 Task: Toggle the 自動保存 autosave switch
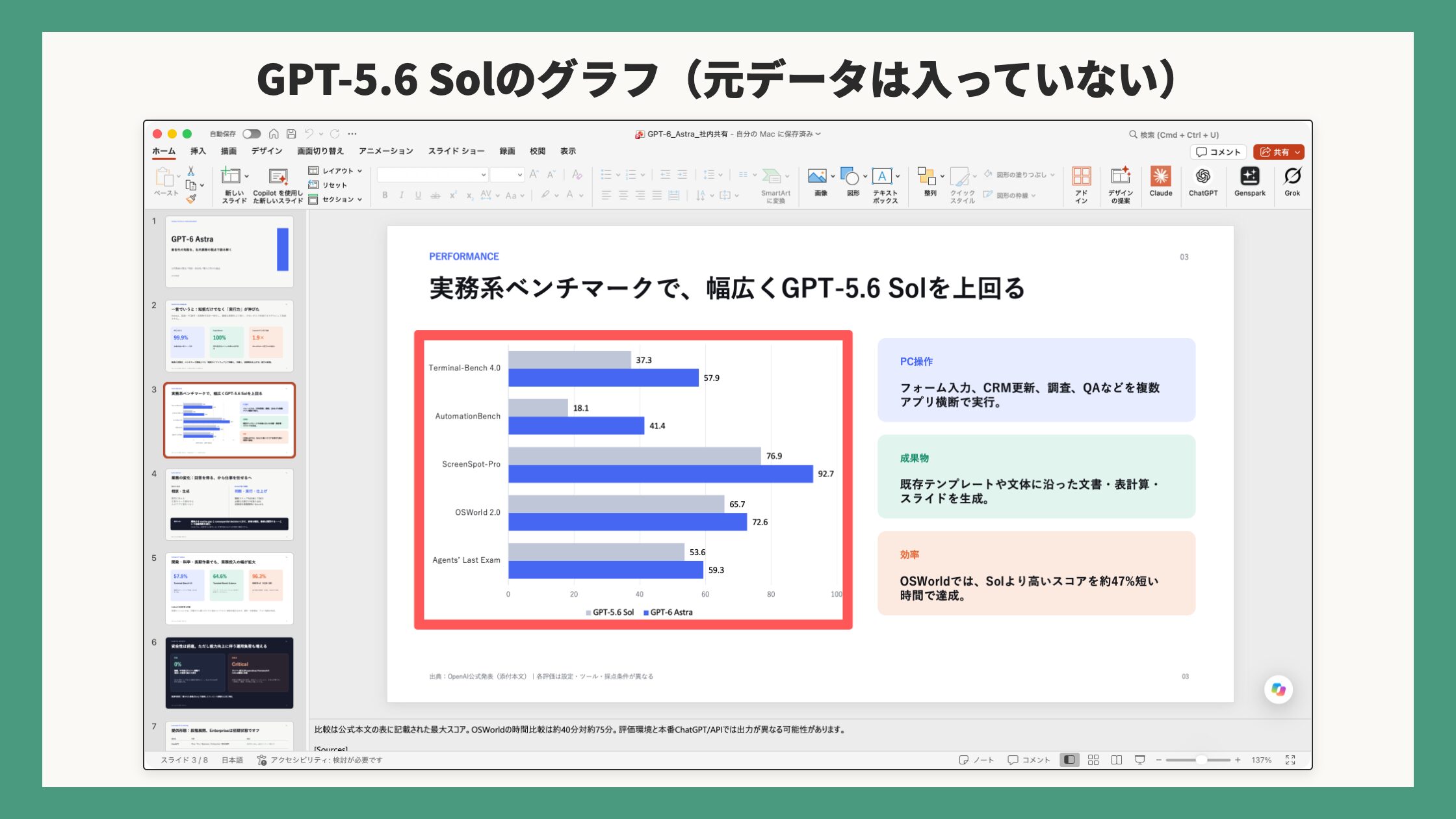[252, 134]
